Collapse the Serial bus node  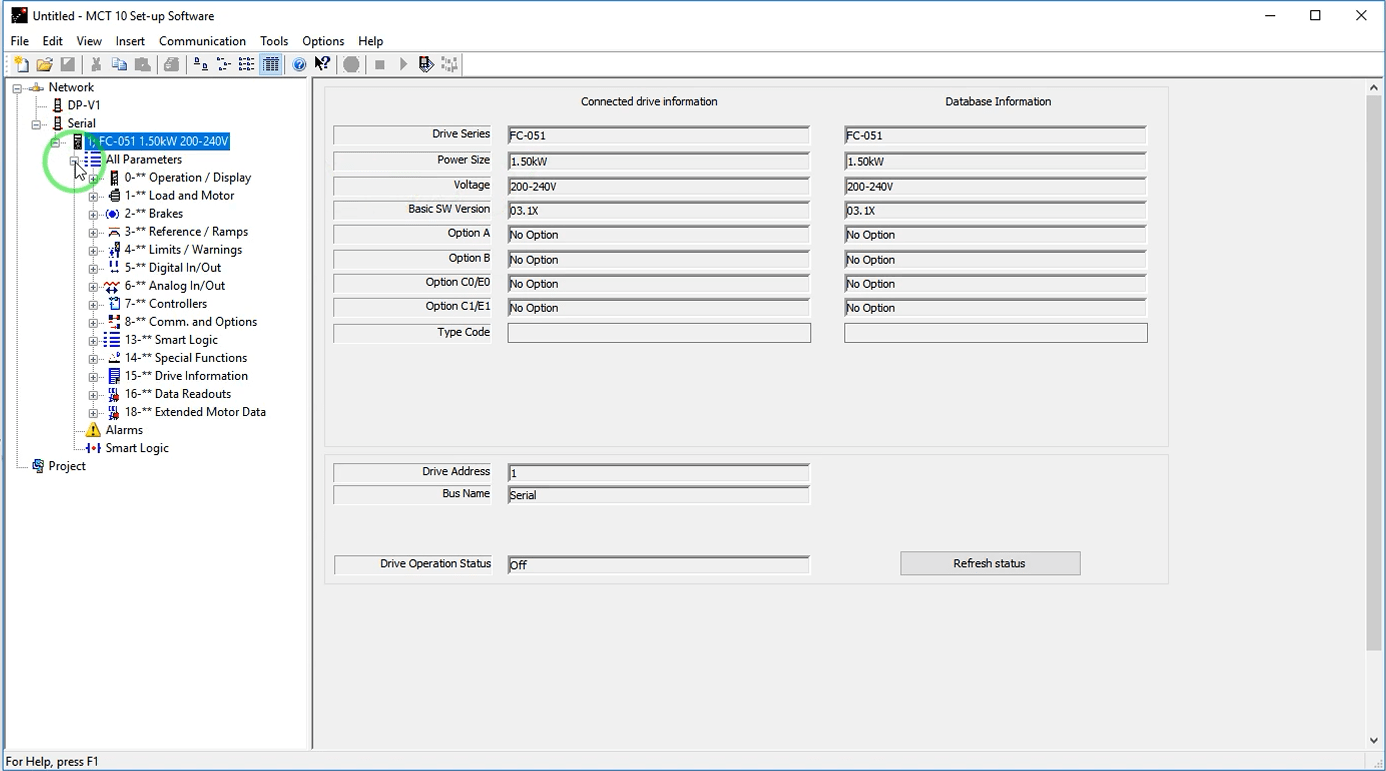[36, 124]
